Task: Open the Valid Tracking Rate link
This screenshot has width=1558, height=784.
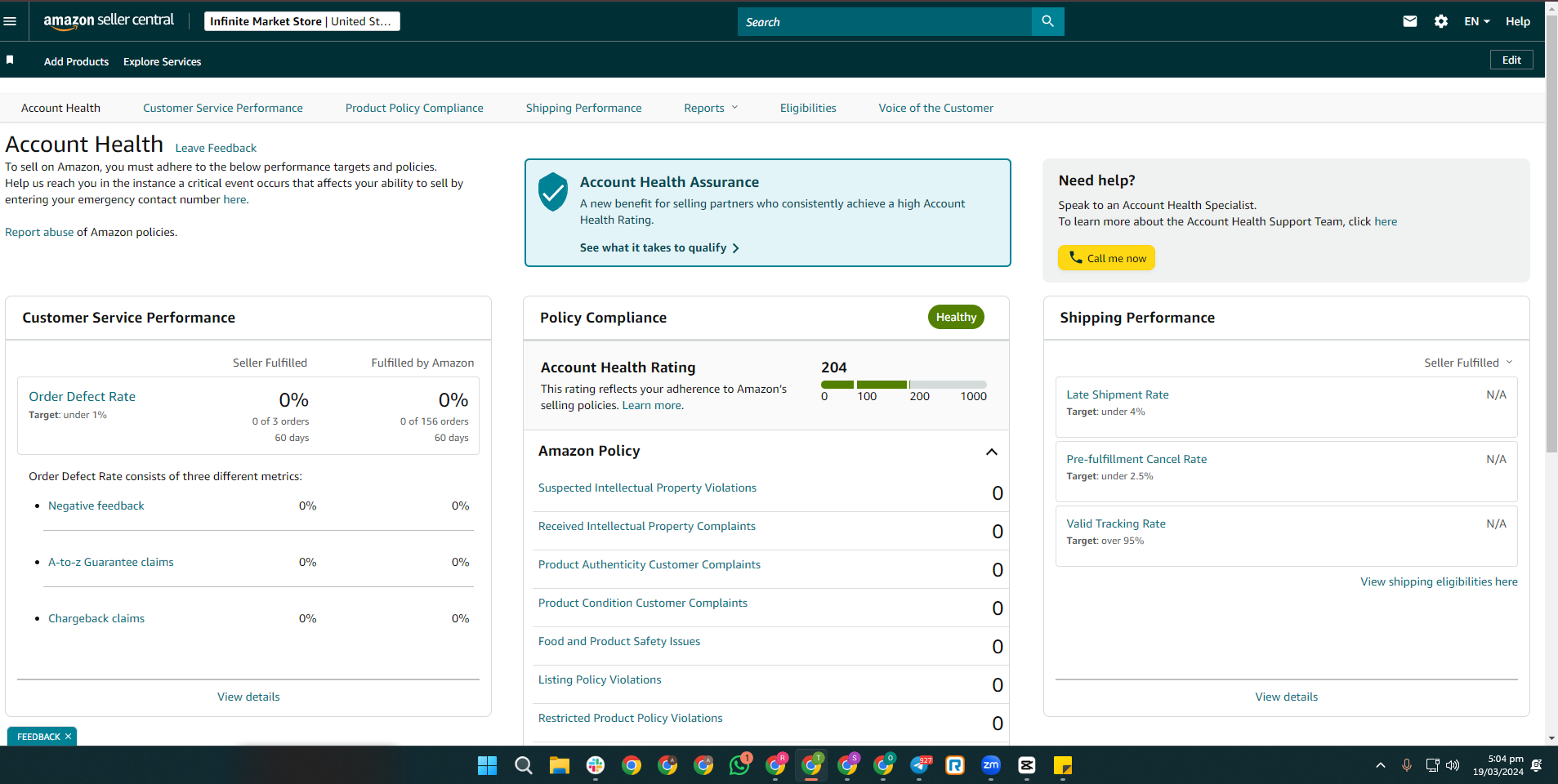Action: [1116, 523]
